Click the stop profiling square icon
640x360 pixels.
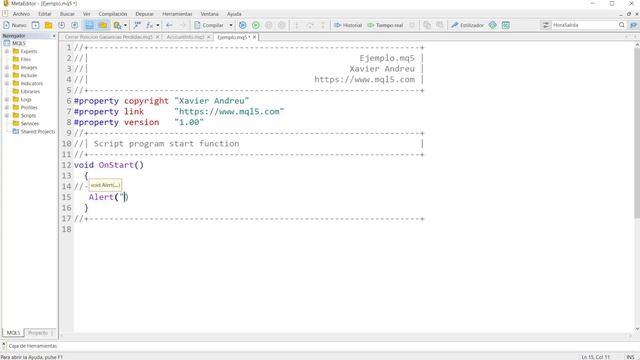412,25
